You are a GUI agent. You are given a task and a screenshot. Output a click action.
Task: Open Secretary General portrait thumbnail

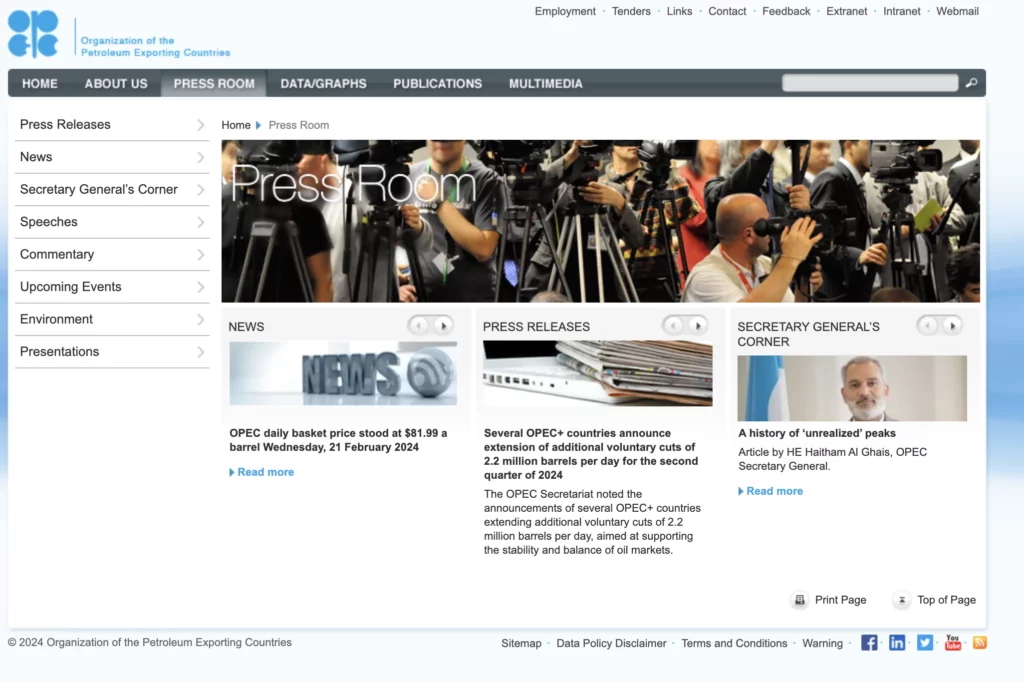pos(852,388)
